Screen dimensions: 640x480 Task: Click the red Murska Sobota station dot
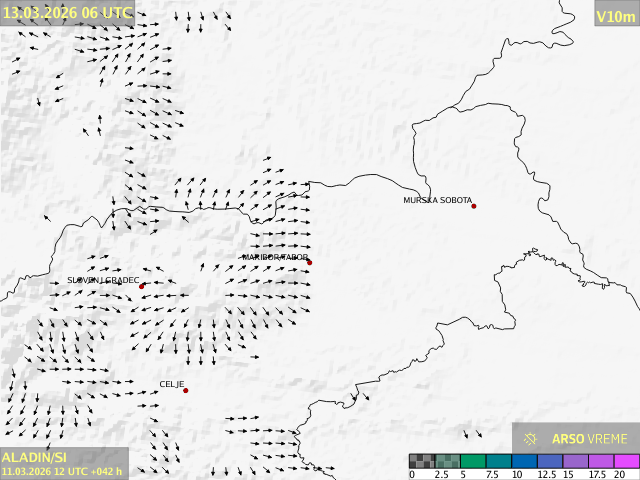pyautogui.click(x=474, y=206)
